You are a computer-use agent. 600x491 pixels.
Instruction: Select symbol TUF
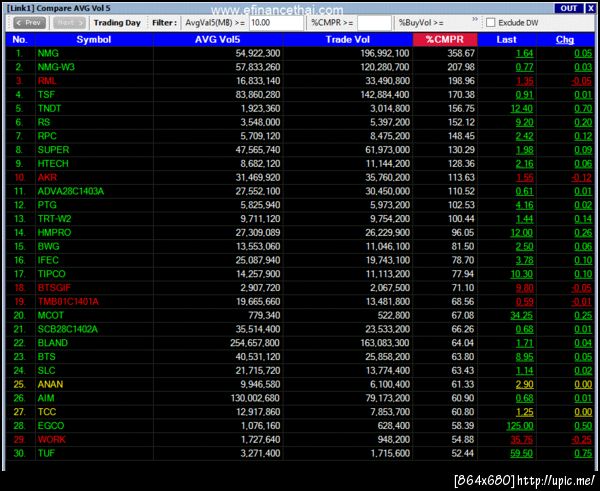tap(46, 453)
